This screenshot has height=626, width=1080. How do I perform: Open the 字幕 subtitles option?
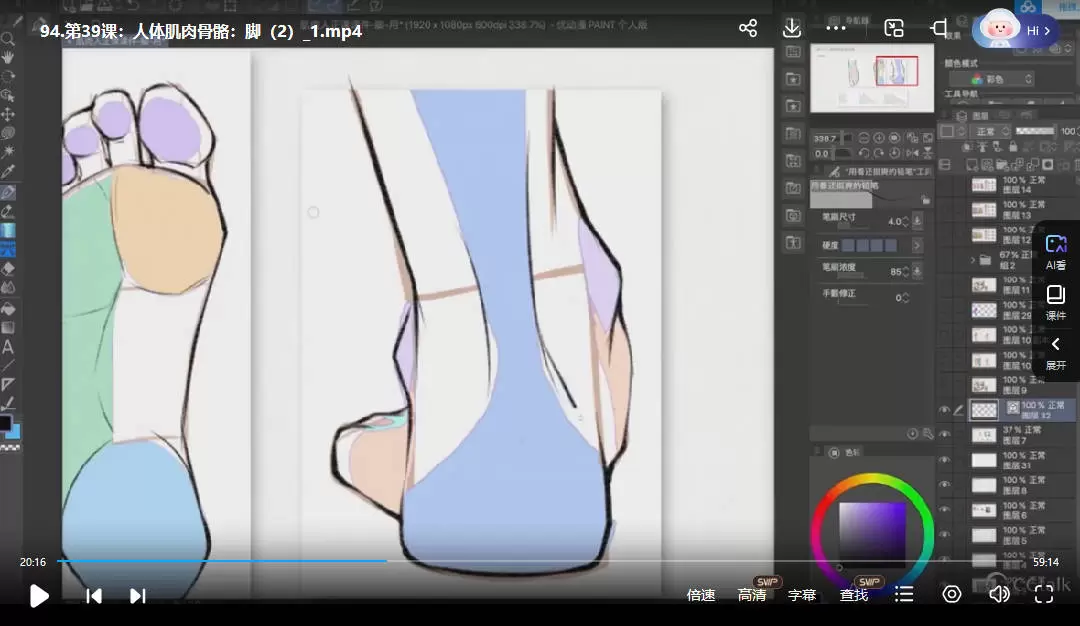click(x=802, y=595)
